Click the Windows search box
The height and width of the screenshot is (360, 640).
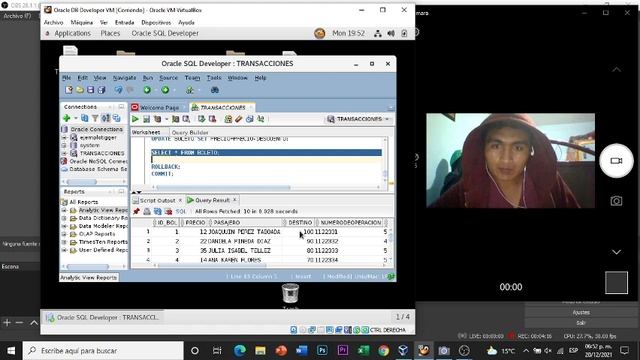[x=103, y=351]
